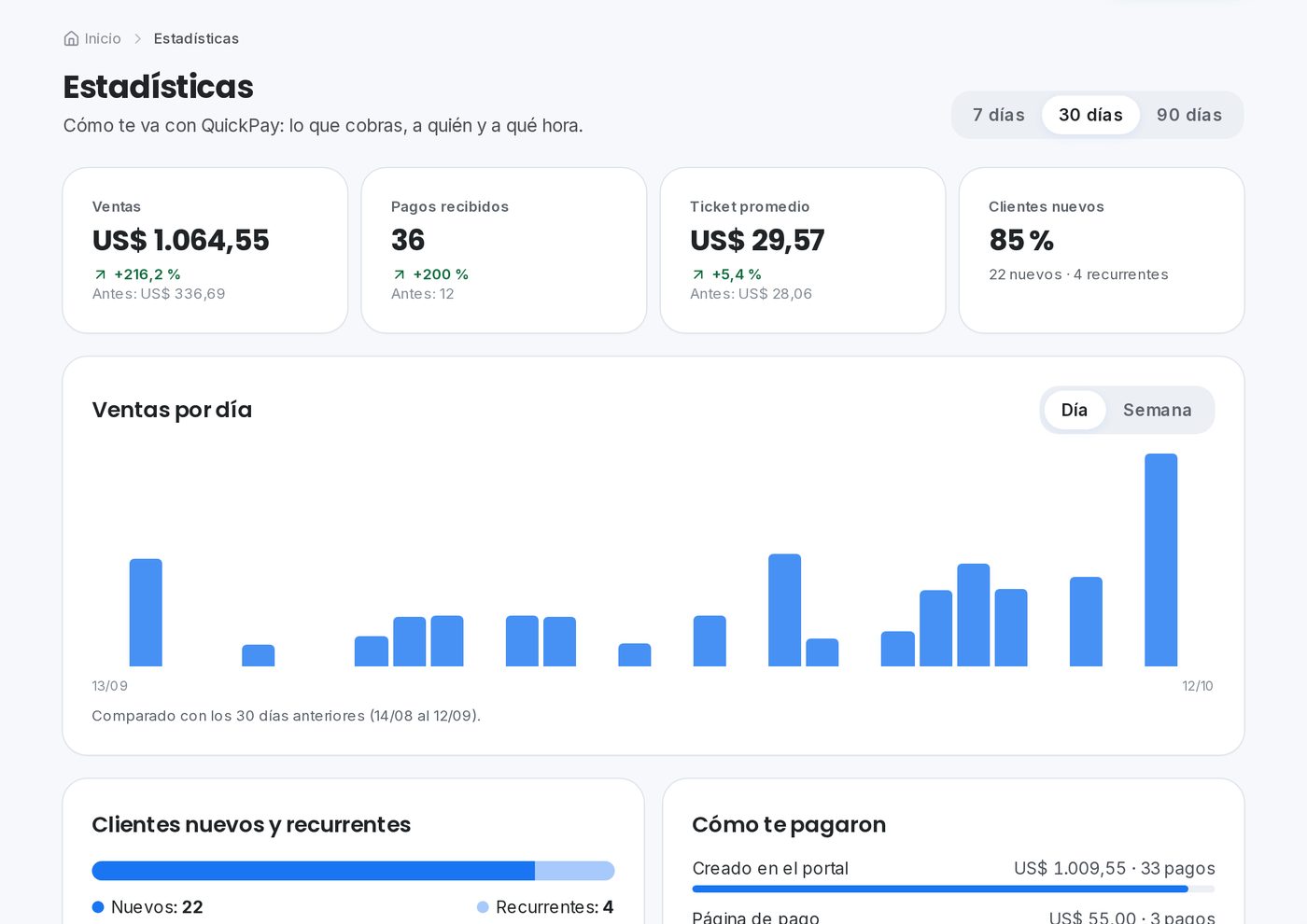Click the Creado en el portal label
This screenshot has height=924, width=1307.
coord(770,868)
